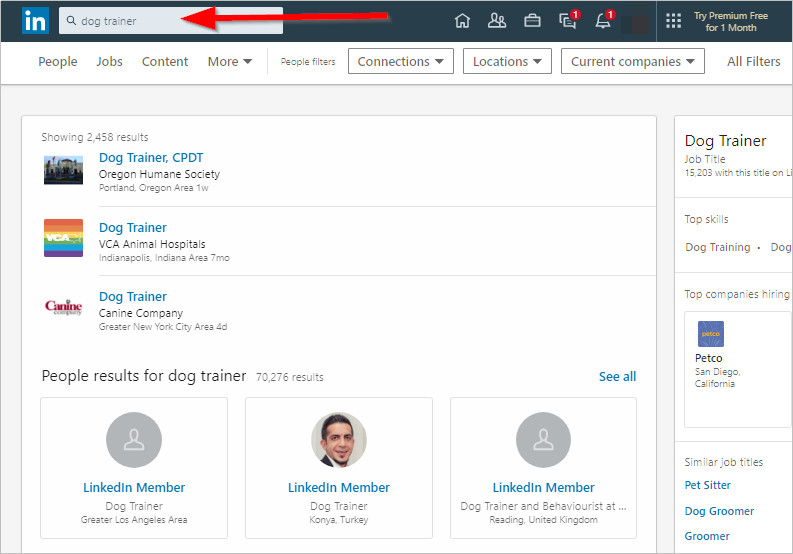
Task: Open the Current companies filter dropdown
Action: (633, 61)
